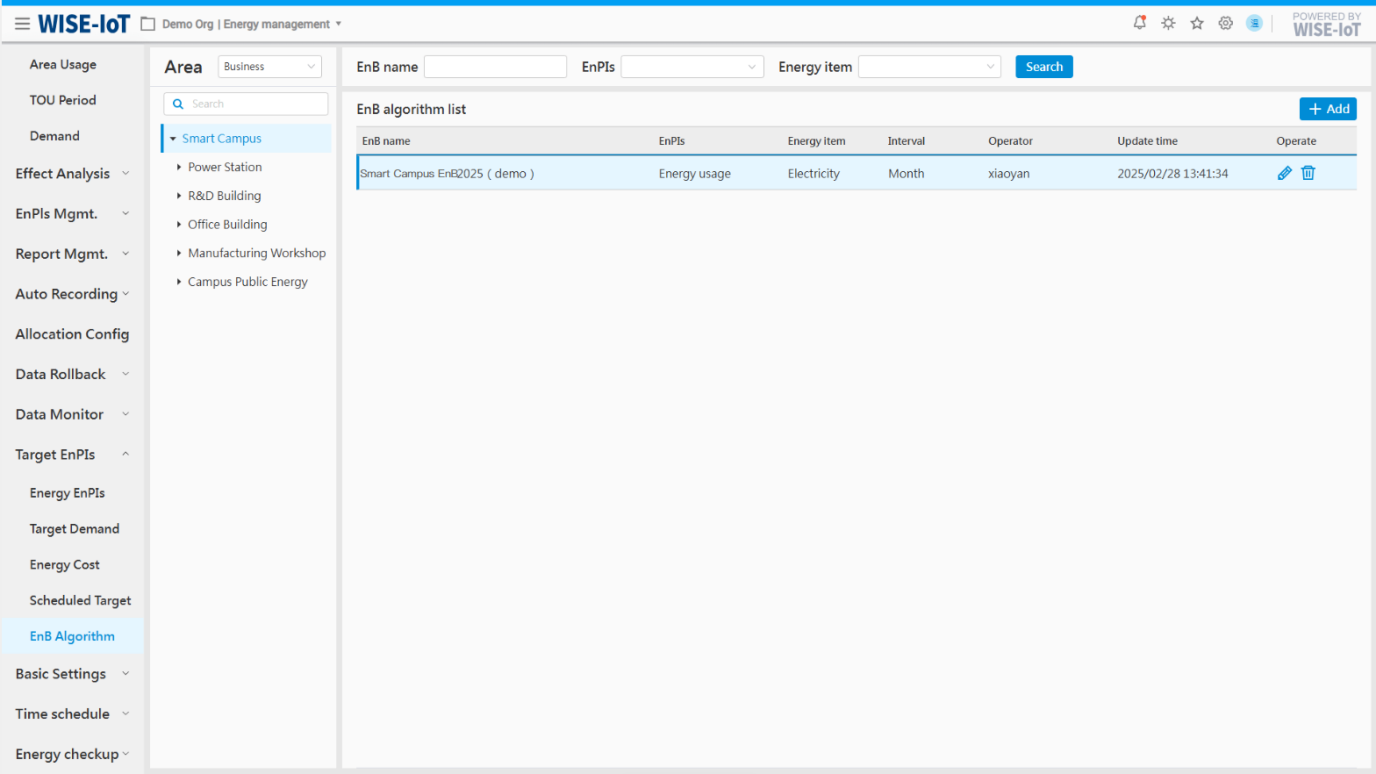Expand the Power Station tree node

tap(179, 167)
